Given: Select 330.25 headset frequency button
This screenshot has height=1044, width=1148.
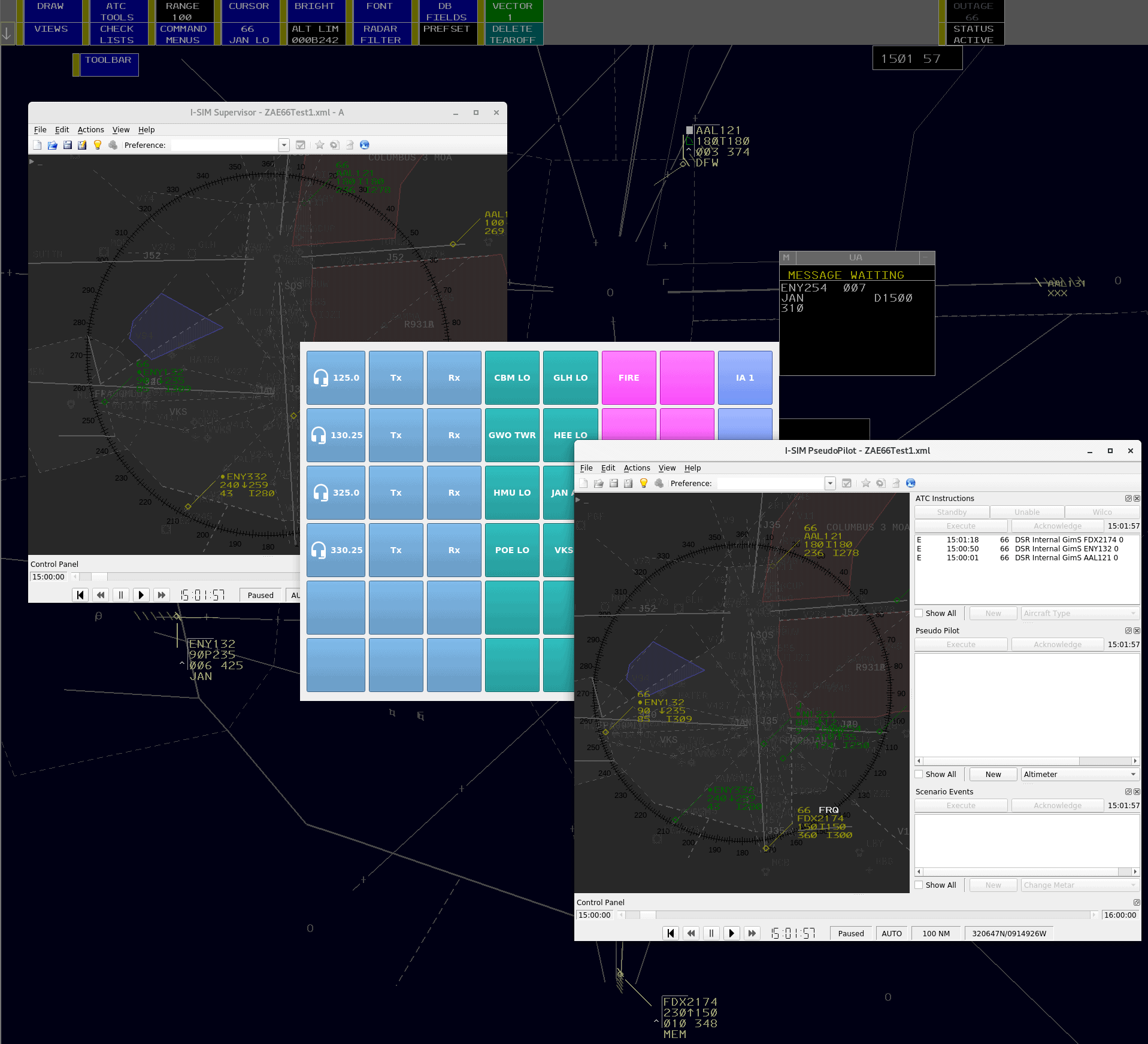Looking at the screenshot, I should [x=336, y=550].
